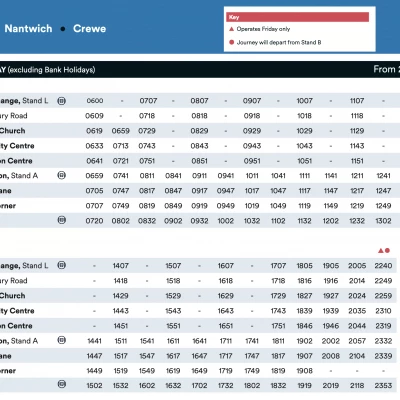This screenshot has height=400, width=400.
Task: Click the 'Stand A' stop label in the 1441 row
Action: (24, 341)
